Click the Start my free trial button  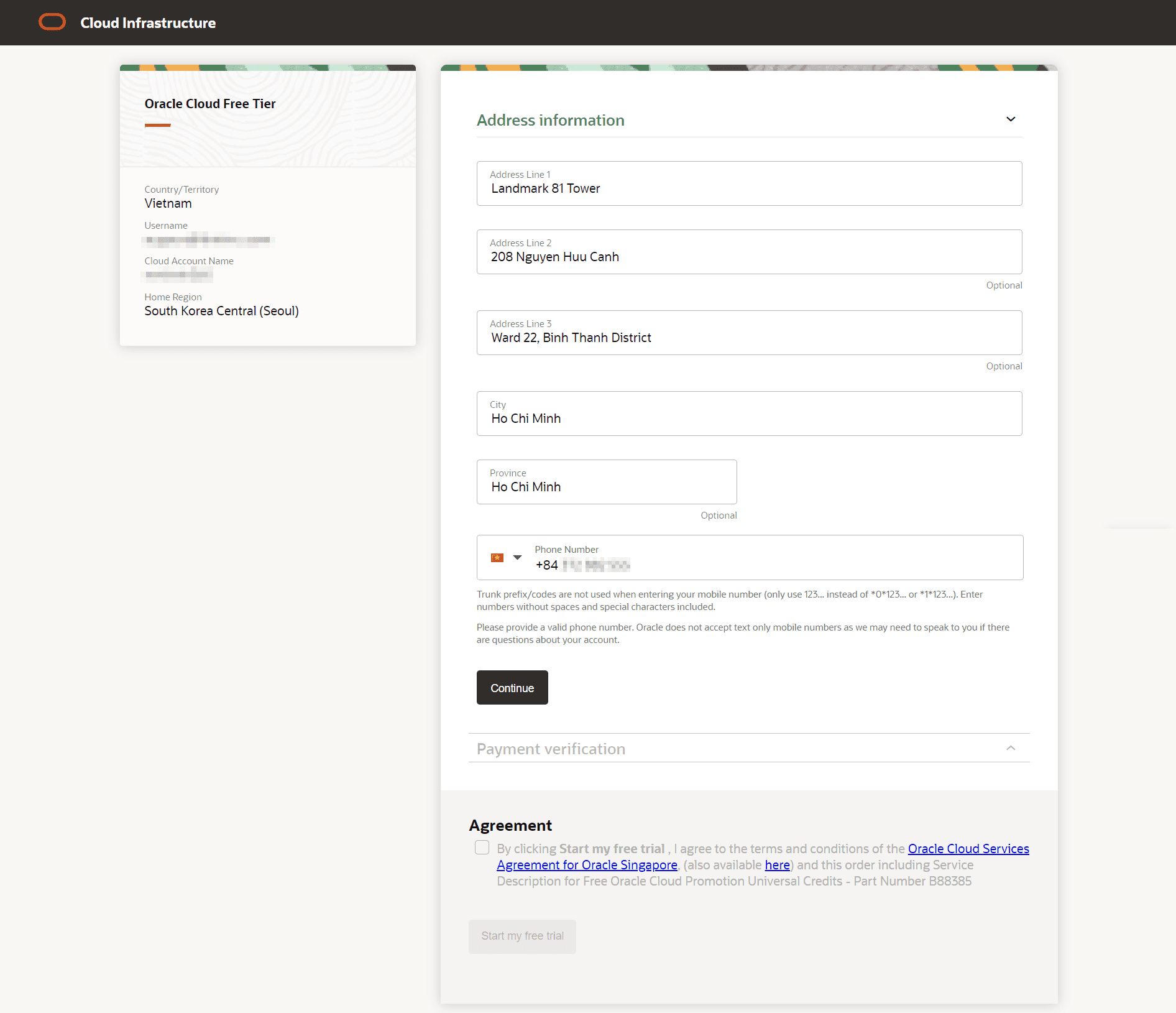[x=522, y=937]
